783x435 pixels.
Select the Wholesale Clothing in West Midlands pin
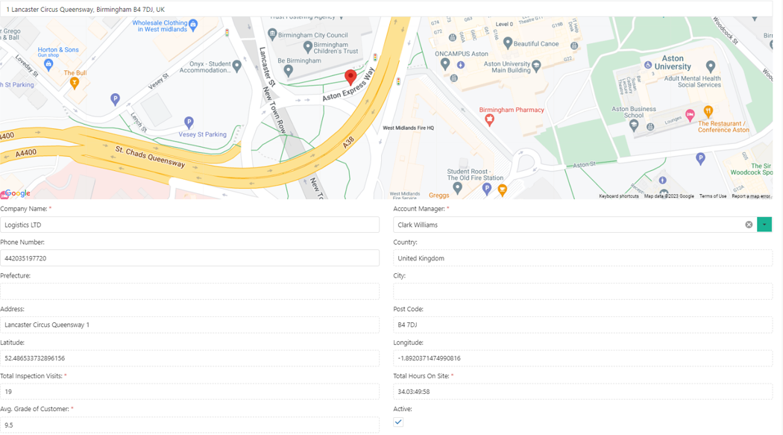(193, 24)
